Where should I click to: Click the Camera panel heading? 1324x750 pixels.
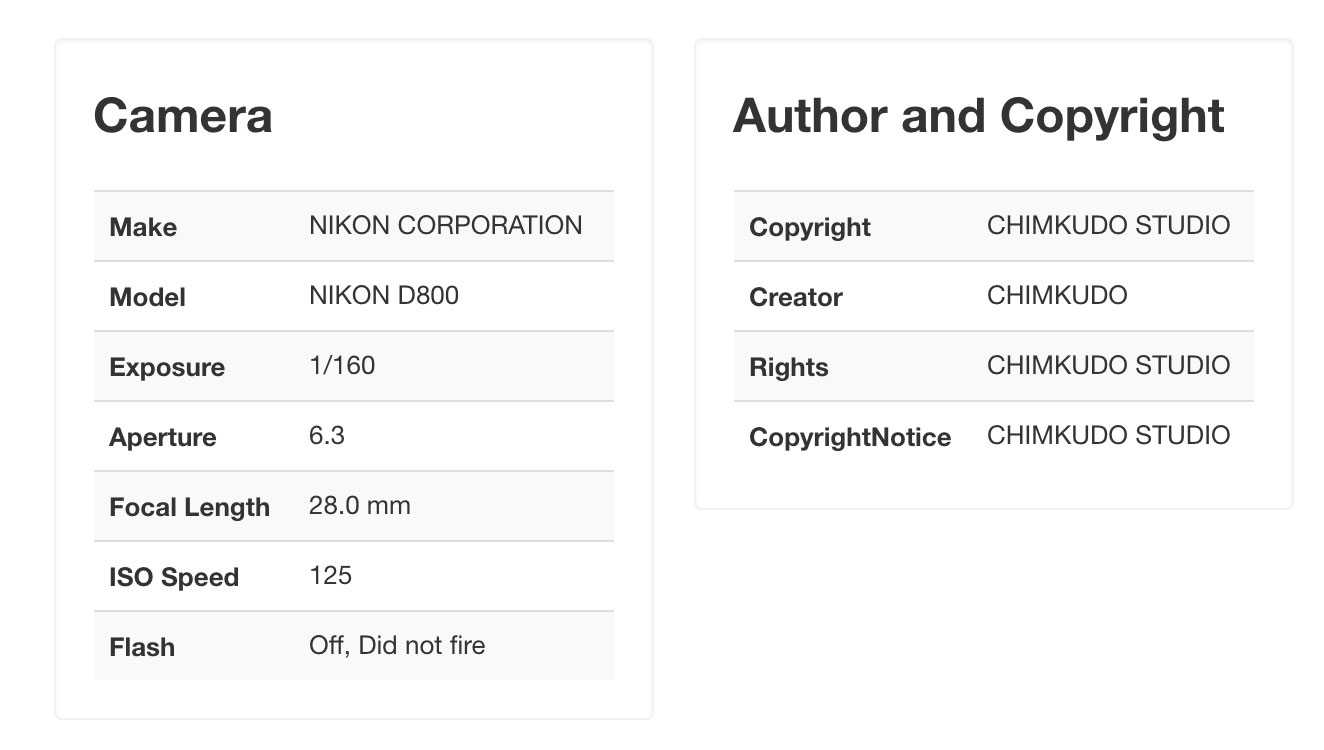pos(183,116)
